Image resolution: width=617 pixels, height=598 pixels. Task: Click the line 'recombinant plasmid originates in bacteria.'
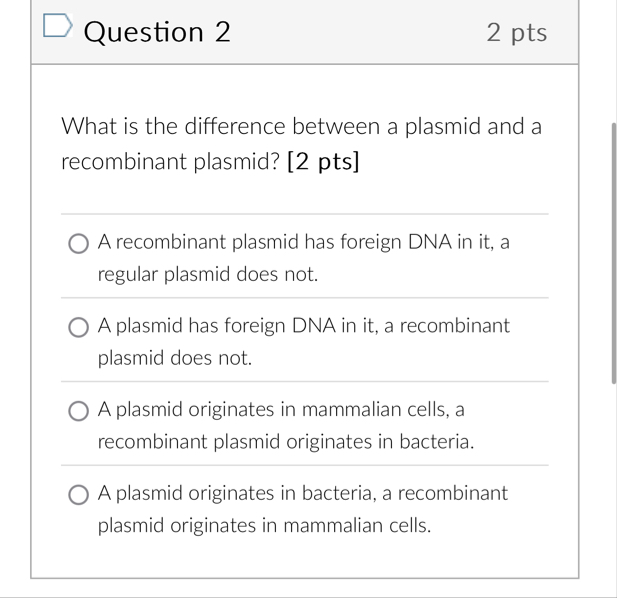pos(286,441)
